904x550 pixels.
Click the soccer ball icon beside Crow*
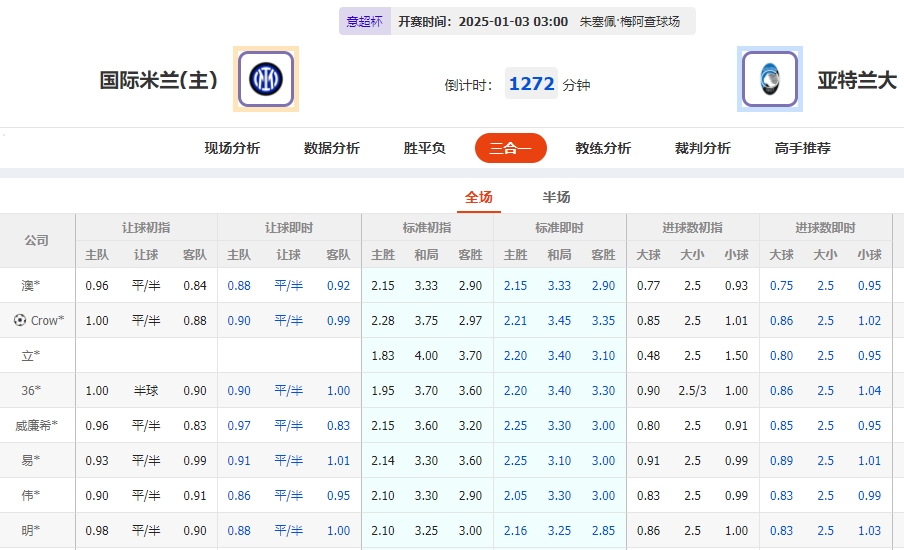tap(19, 320)
